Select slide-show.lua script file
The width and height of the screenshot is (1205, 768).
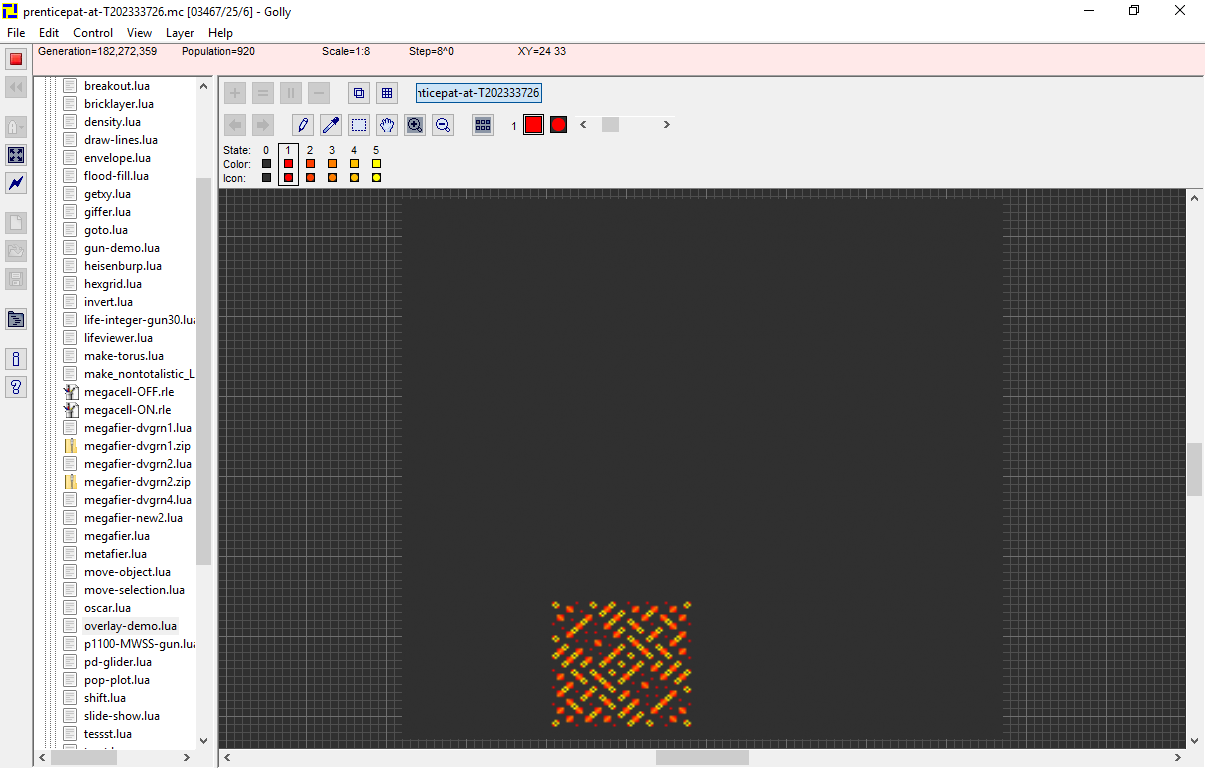pyautogui.click(x=122, y=716)
